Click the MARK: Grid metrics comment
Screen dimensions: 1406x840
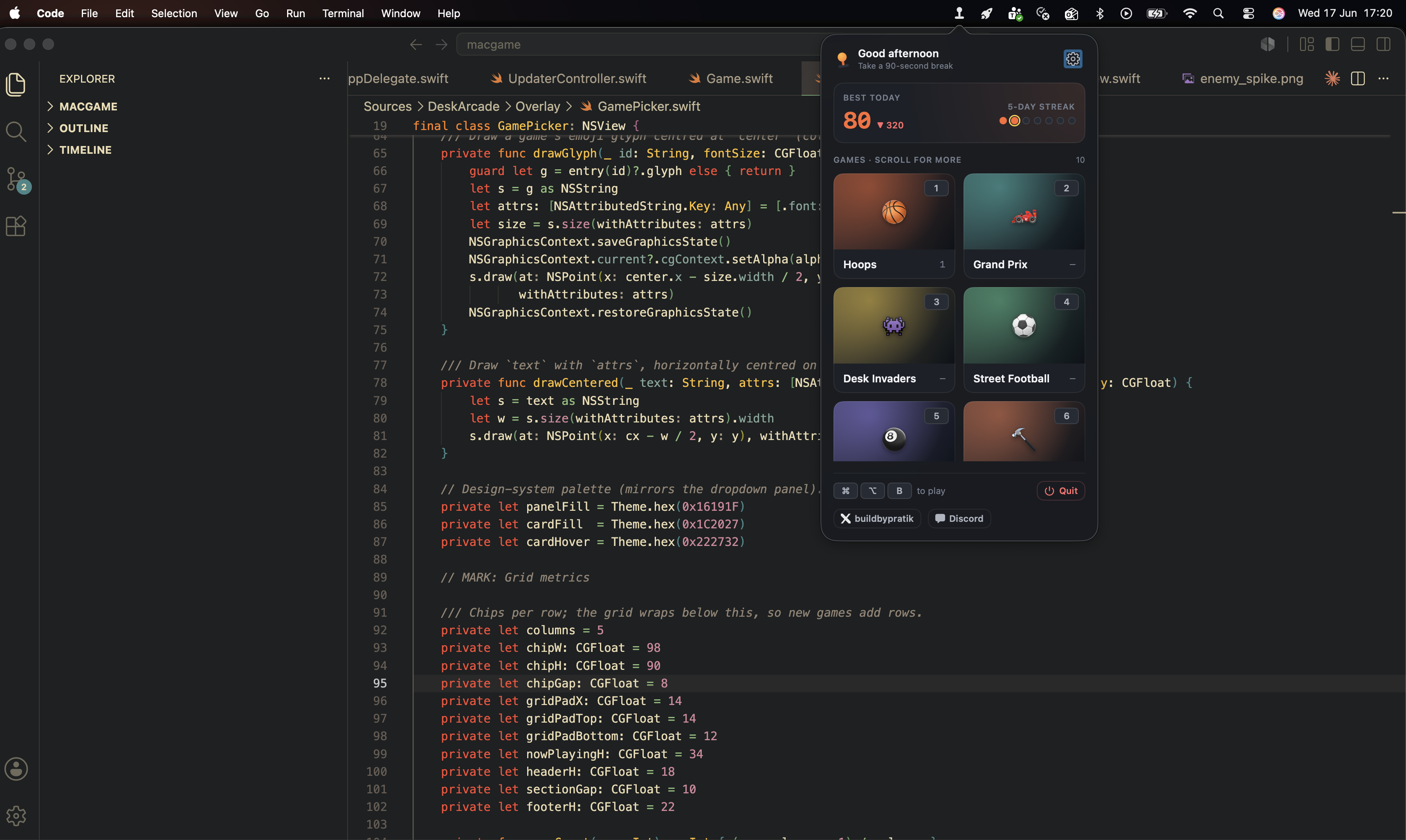pyautogui.click(x=515, y=577)
